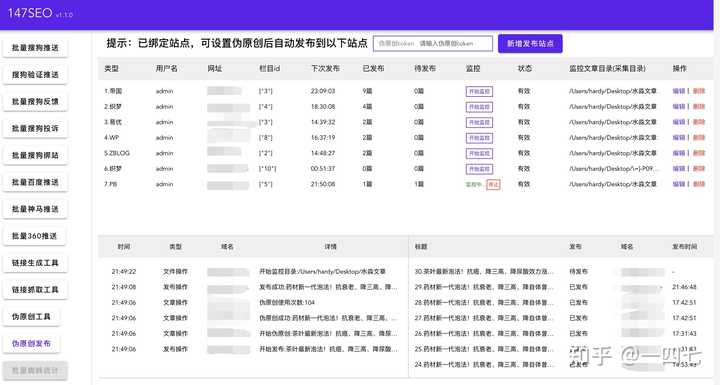Click the 详情 column header in the log
Screen dimensions: 720x385
click(x=331, y=247)
